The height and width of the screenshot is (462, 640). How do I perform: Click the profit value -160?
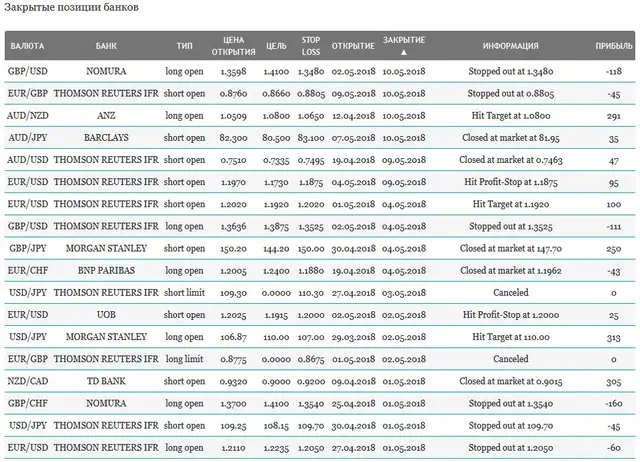point(614,403)
